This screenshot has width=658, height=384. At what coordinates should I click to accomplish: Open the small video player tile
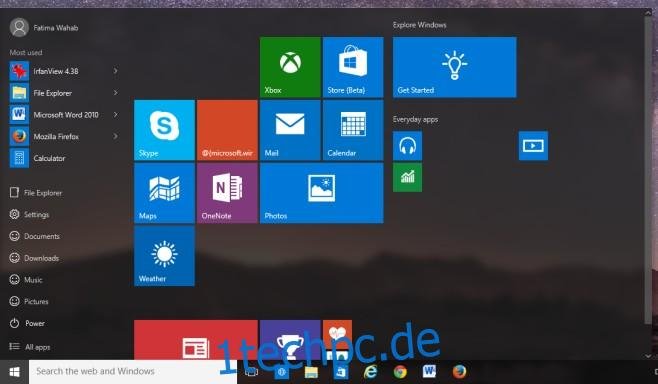(533, 146)
